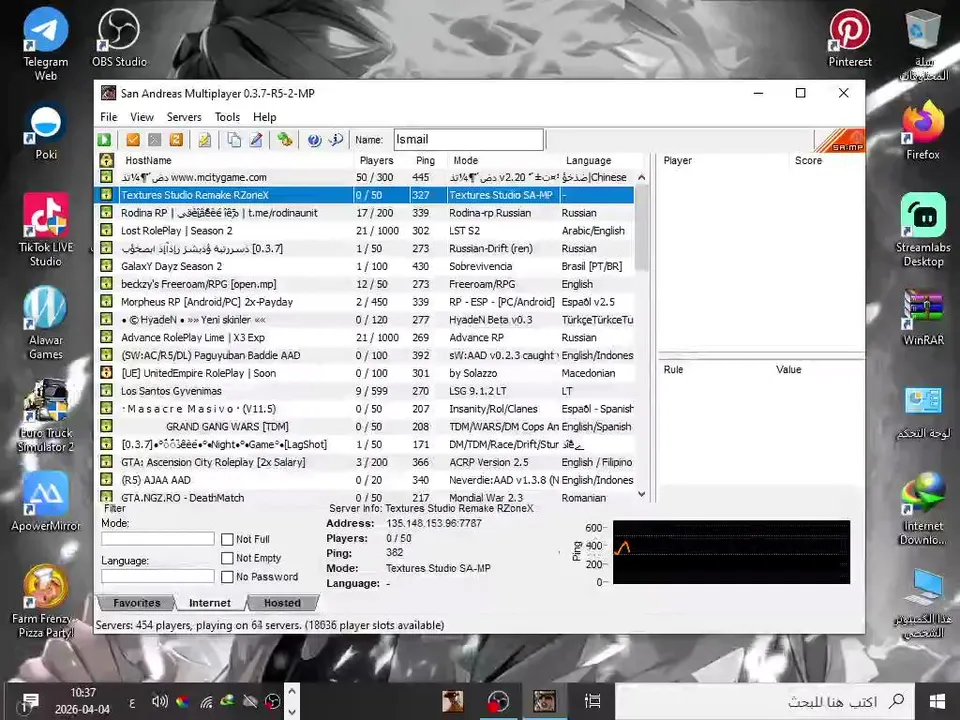Select GTA.NGZ.RO - DeathMatch server
This screenshot has width=960, height=720.
(366, 497)
